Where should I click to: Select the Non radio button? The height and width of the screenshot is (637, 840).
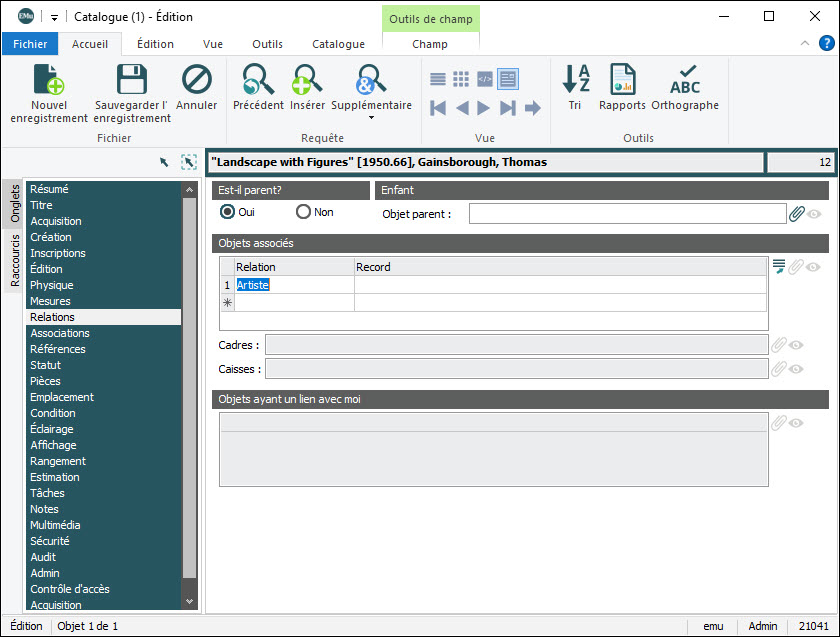(303, 212)
